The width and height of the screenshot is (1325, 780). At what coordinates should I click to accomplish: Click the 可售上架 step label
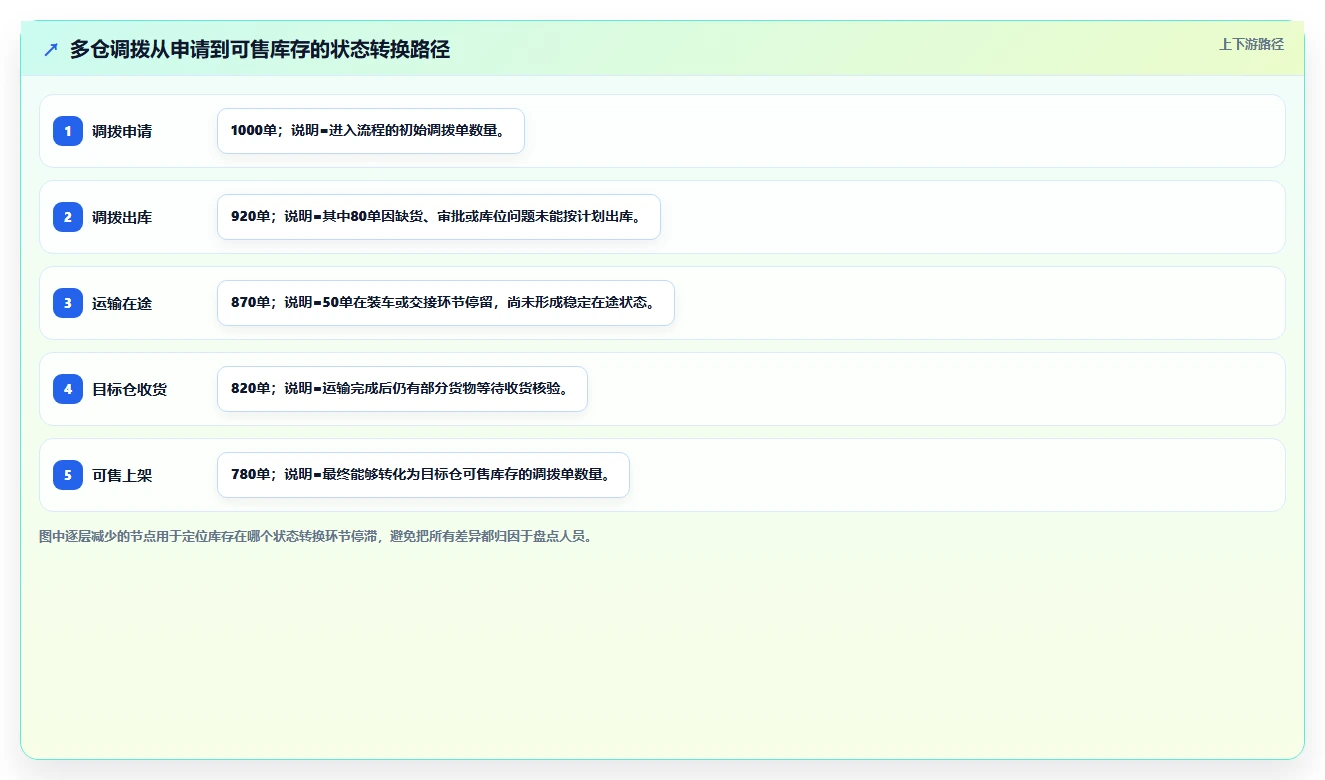coord(122,475)
